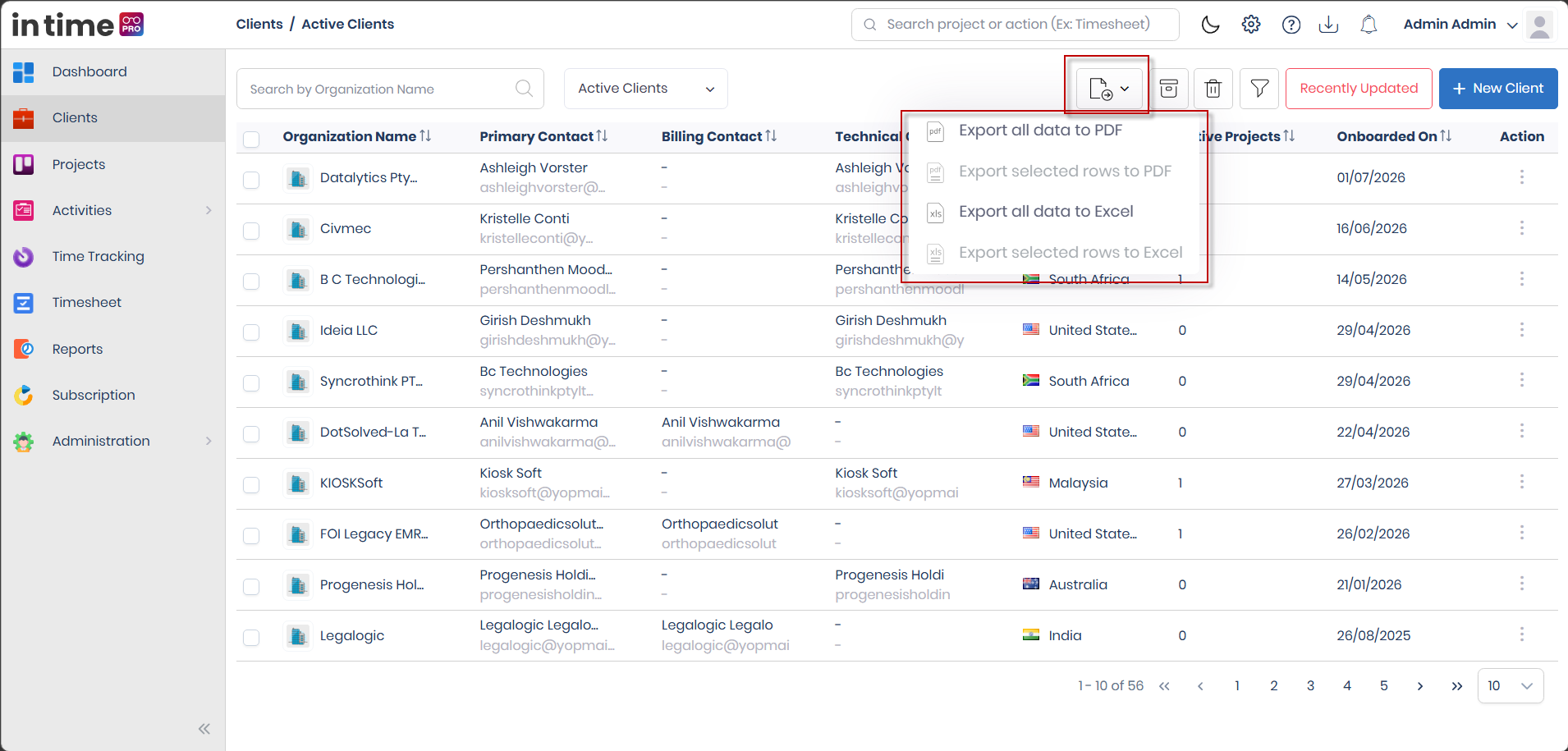This screenshot has width=1568, height=751.
Task: Open the Active Clients filter dropdown
Action: [646, 89]
